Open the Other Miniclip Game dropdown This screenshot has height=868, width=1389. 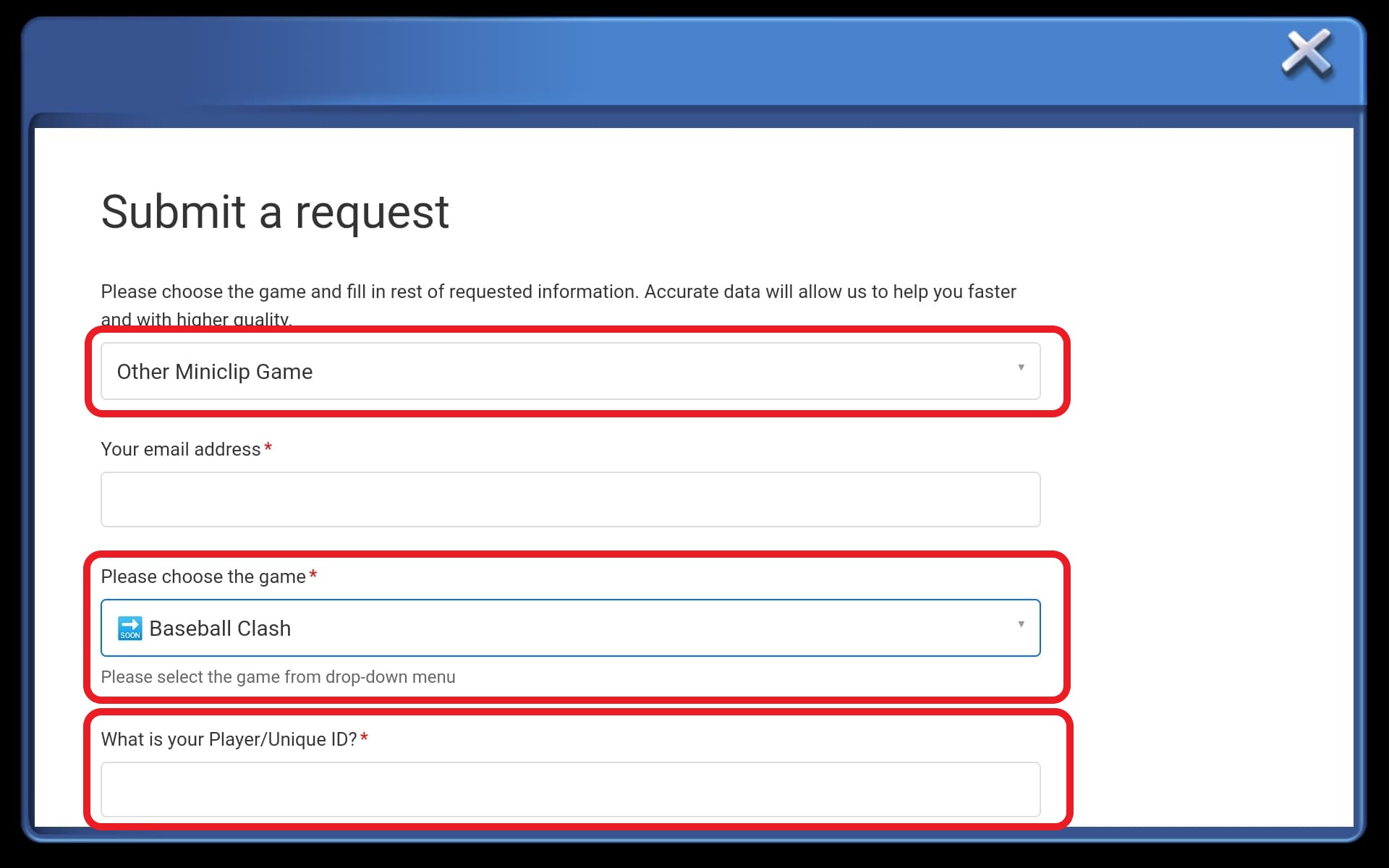[570, 371]
